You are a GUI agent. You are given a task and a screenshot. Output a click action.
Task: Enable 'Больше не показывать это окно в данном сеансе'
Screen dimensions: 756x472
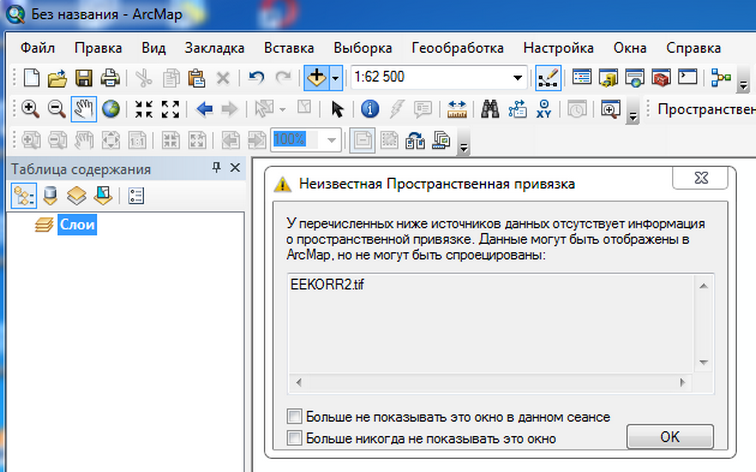(x=294, y=416)
